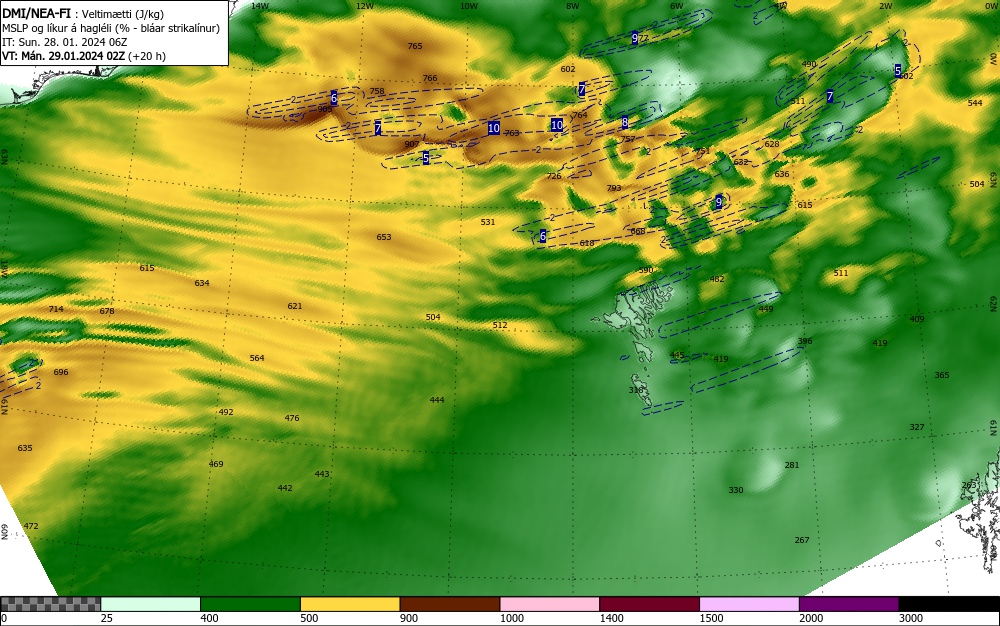Click the 2W longitude label
This screenshot has width=1000, height=626.
coord(885,6)
